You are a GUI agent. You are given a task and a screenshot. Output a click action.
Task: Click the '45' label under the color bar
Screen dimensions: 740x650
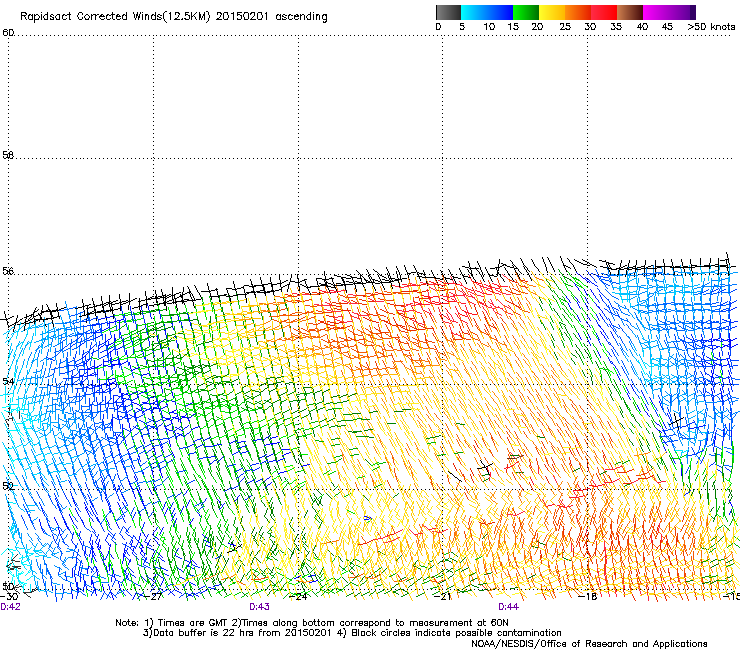667,27
